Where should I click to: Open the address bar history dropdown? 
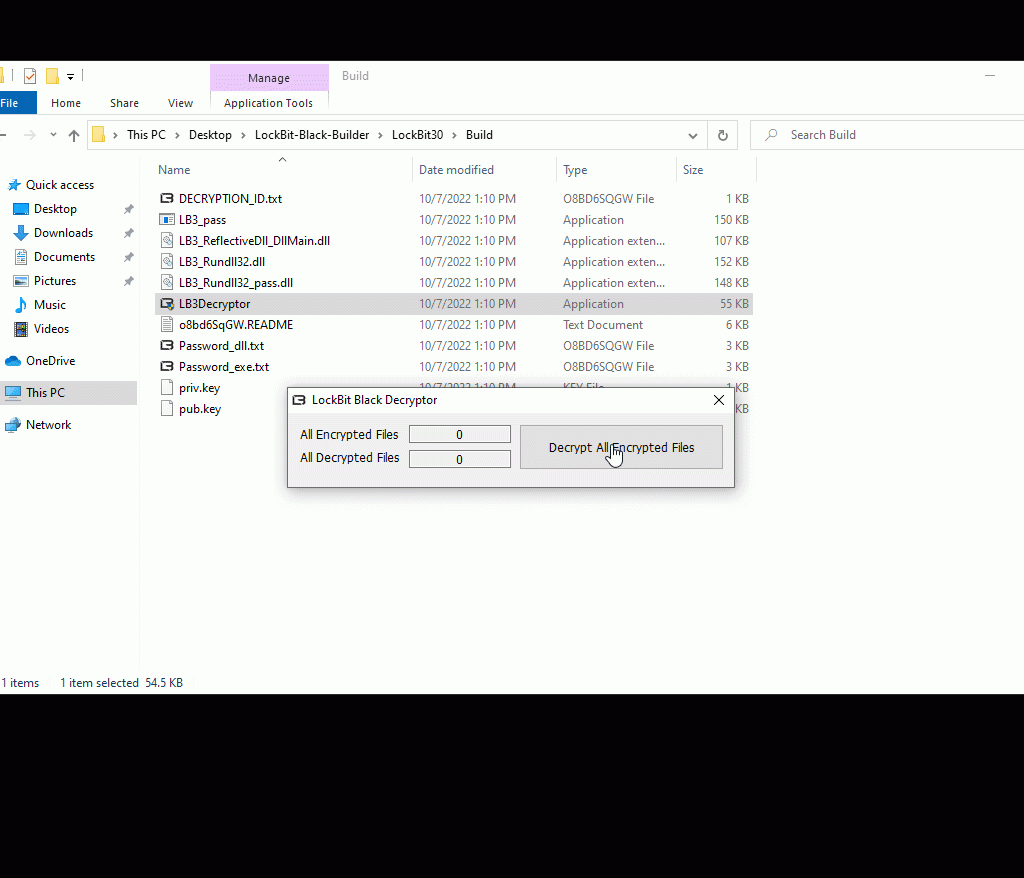pyautogui.click(x=692, y=135)
